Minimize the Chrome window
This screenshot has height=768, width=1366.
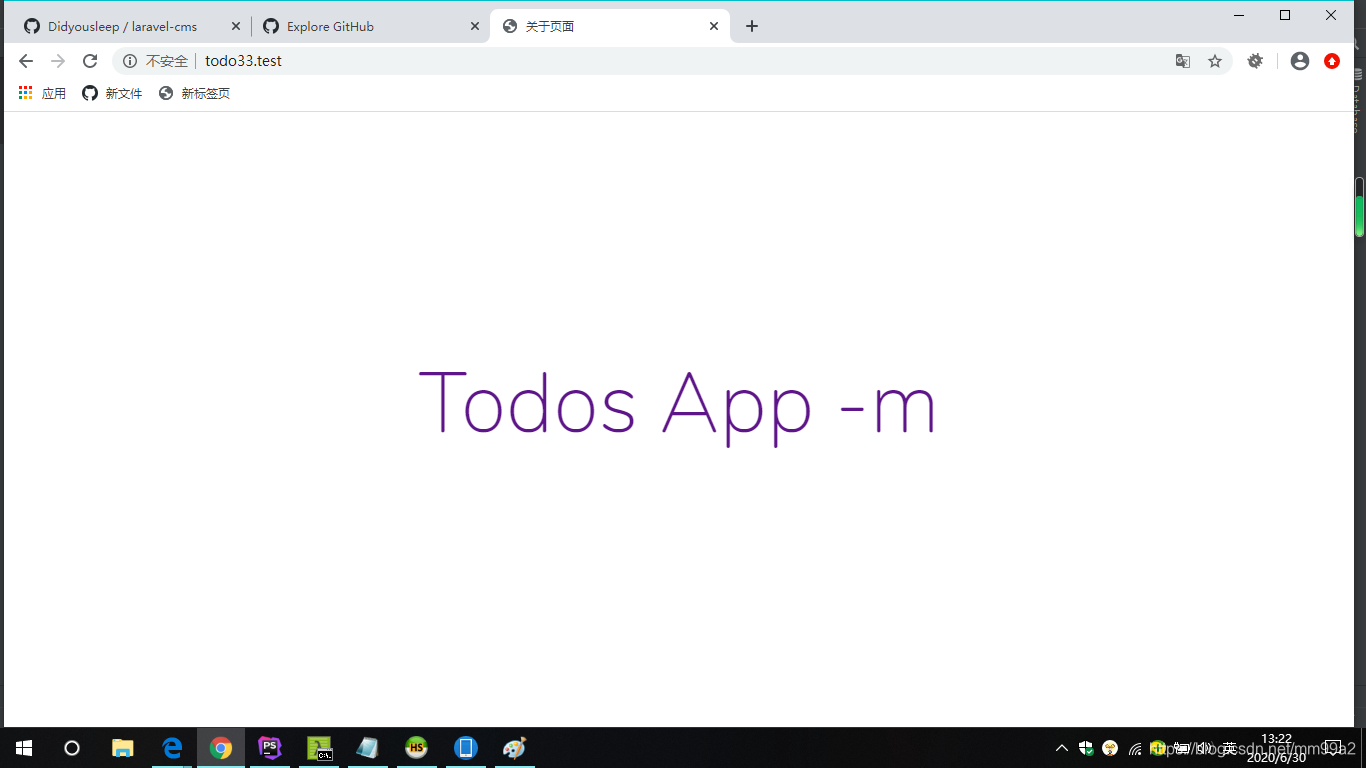1239,15
